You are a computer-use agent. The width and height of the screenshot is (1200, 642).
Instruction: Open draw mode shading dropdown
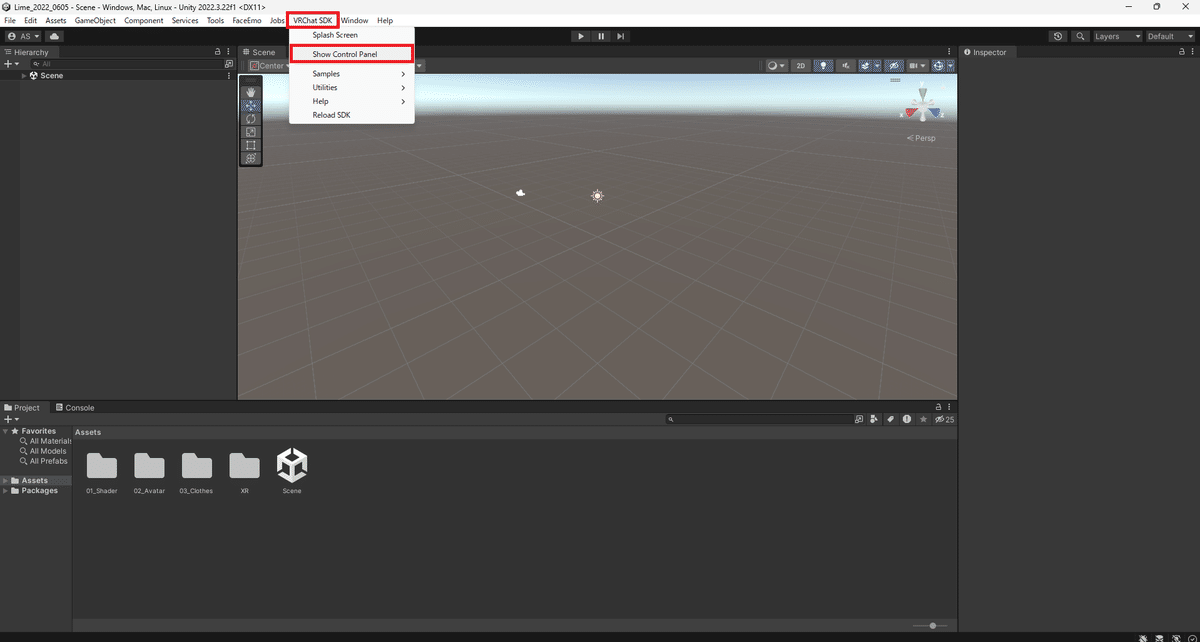[x=777, y=66]
